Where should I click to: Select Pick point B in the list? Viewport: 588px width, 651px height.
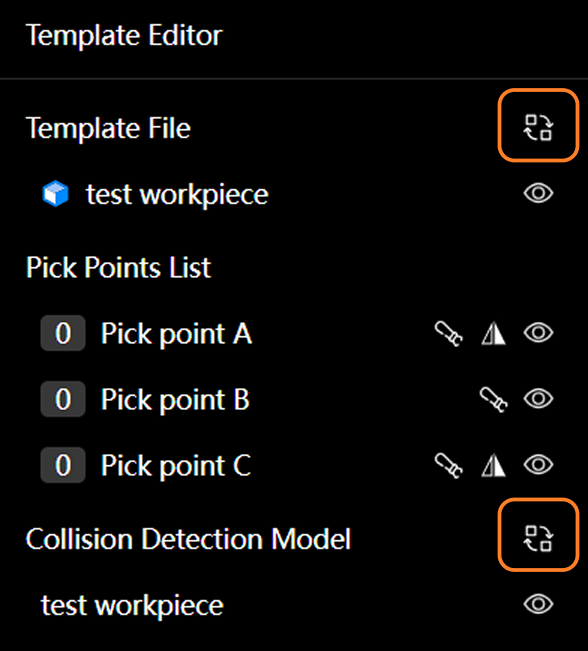pos(175,399)
